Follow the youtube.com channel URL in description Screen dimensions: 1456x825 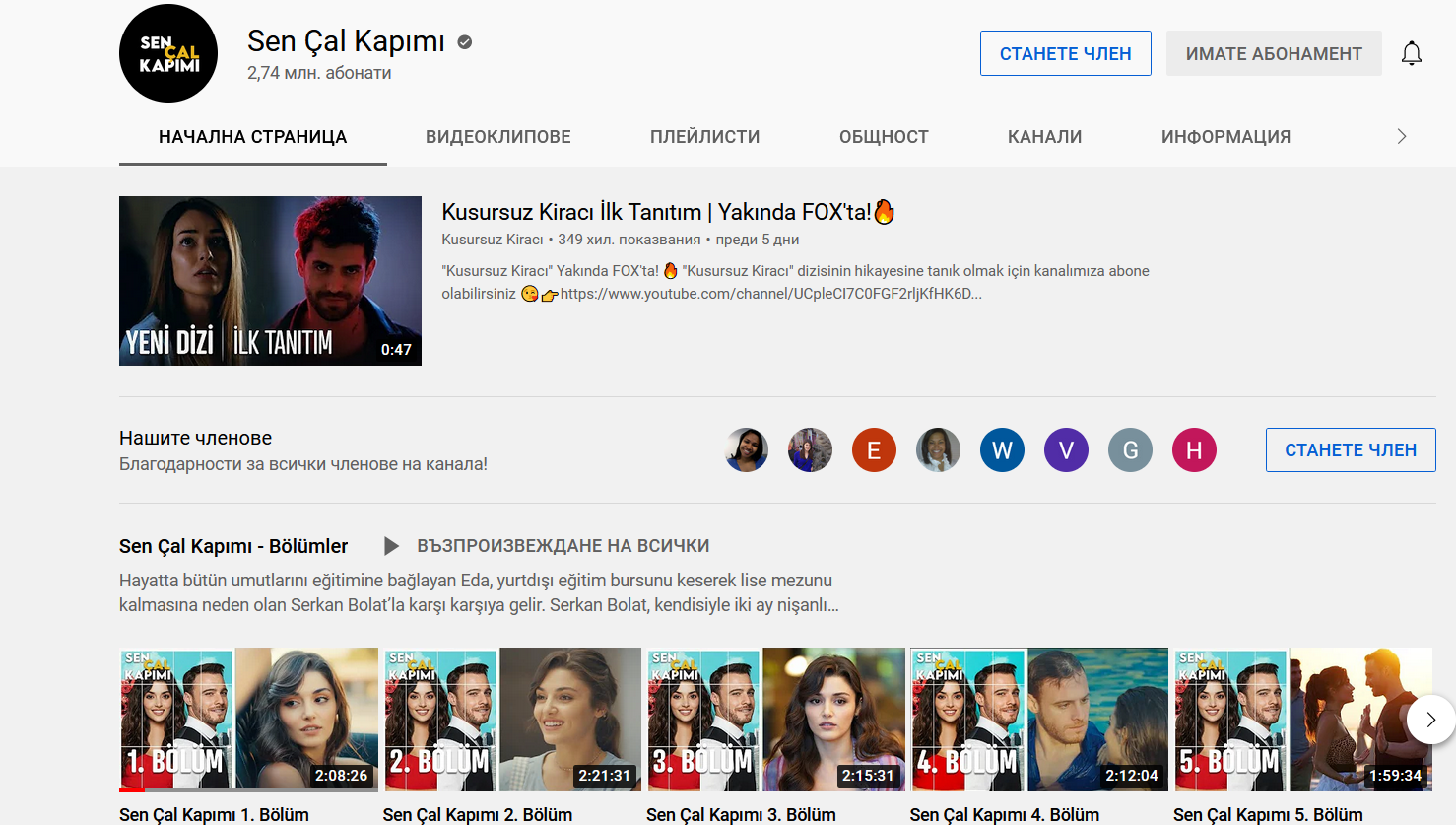[x=770, y=294]
